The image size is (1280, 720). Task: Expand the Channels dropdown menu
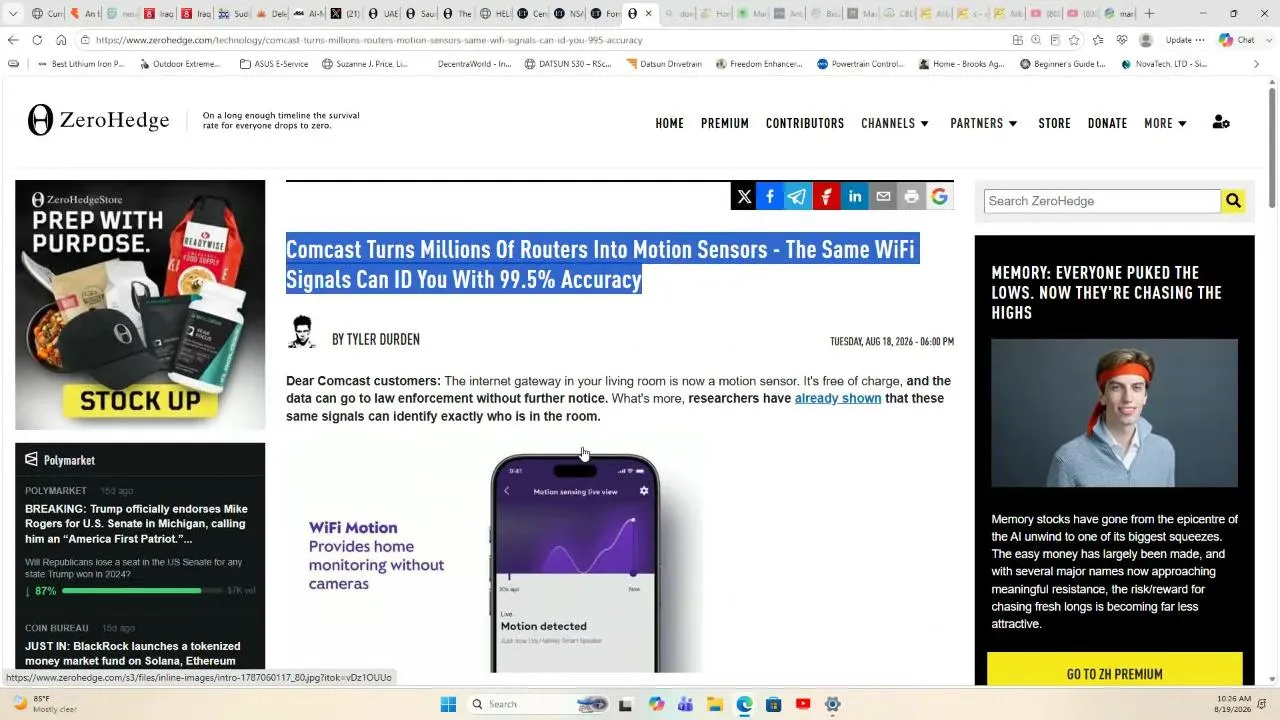(895, 123)
